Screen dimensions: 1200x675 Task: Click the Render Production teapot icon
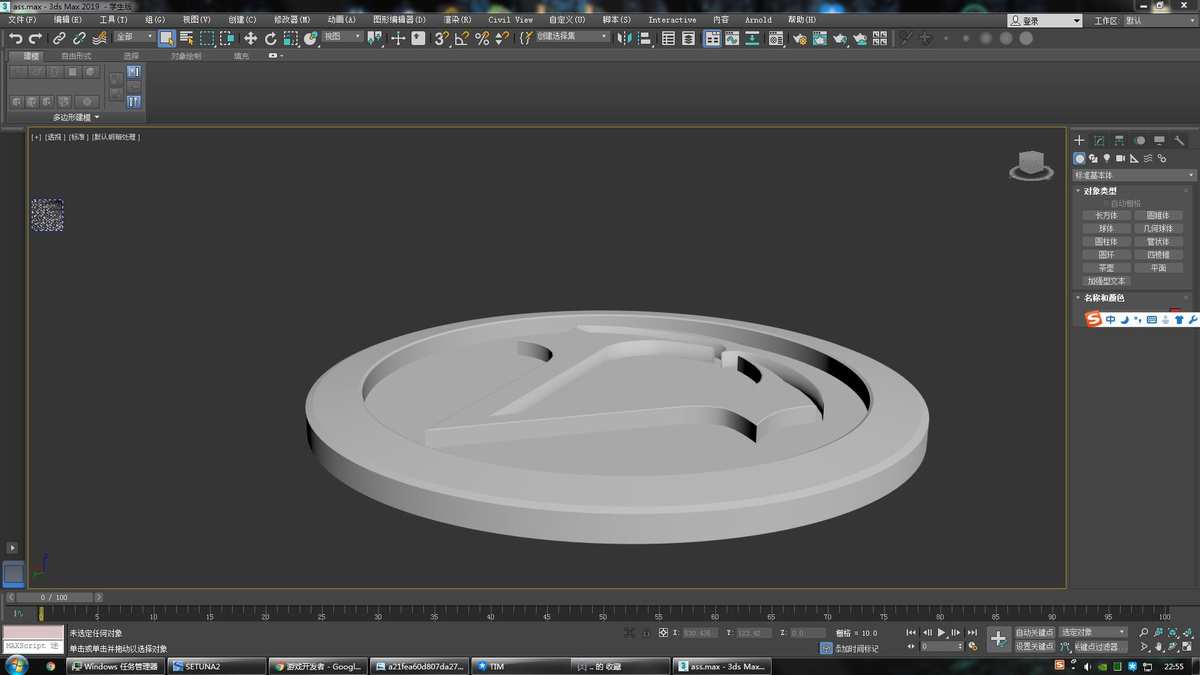point(839,38)
